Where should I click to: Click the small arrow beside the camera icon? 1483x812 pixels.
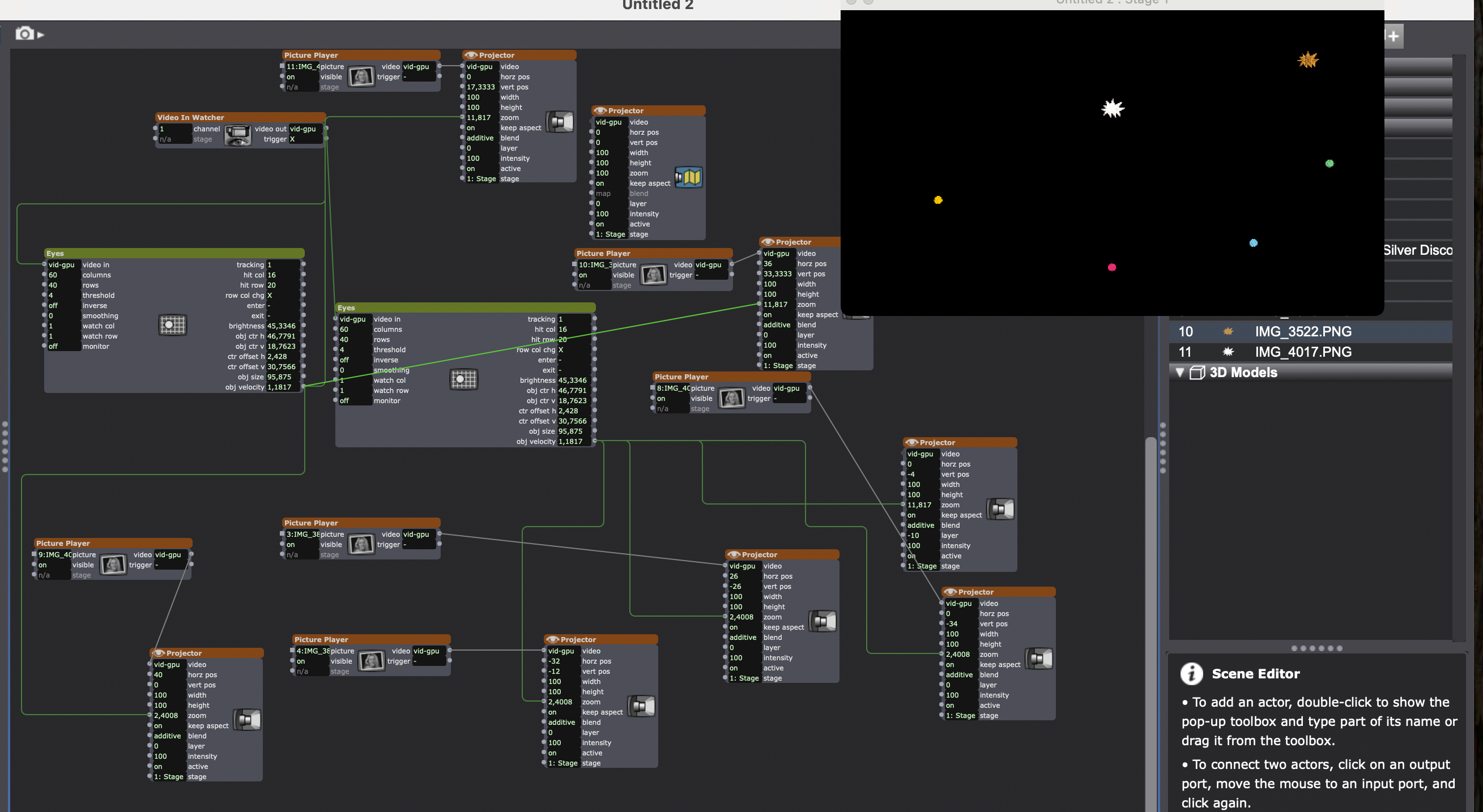pos(40,35)
